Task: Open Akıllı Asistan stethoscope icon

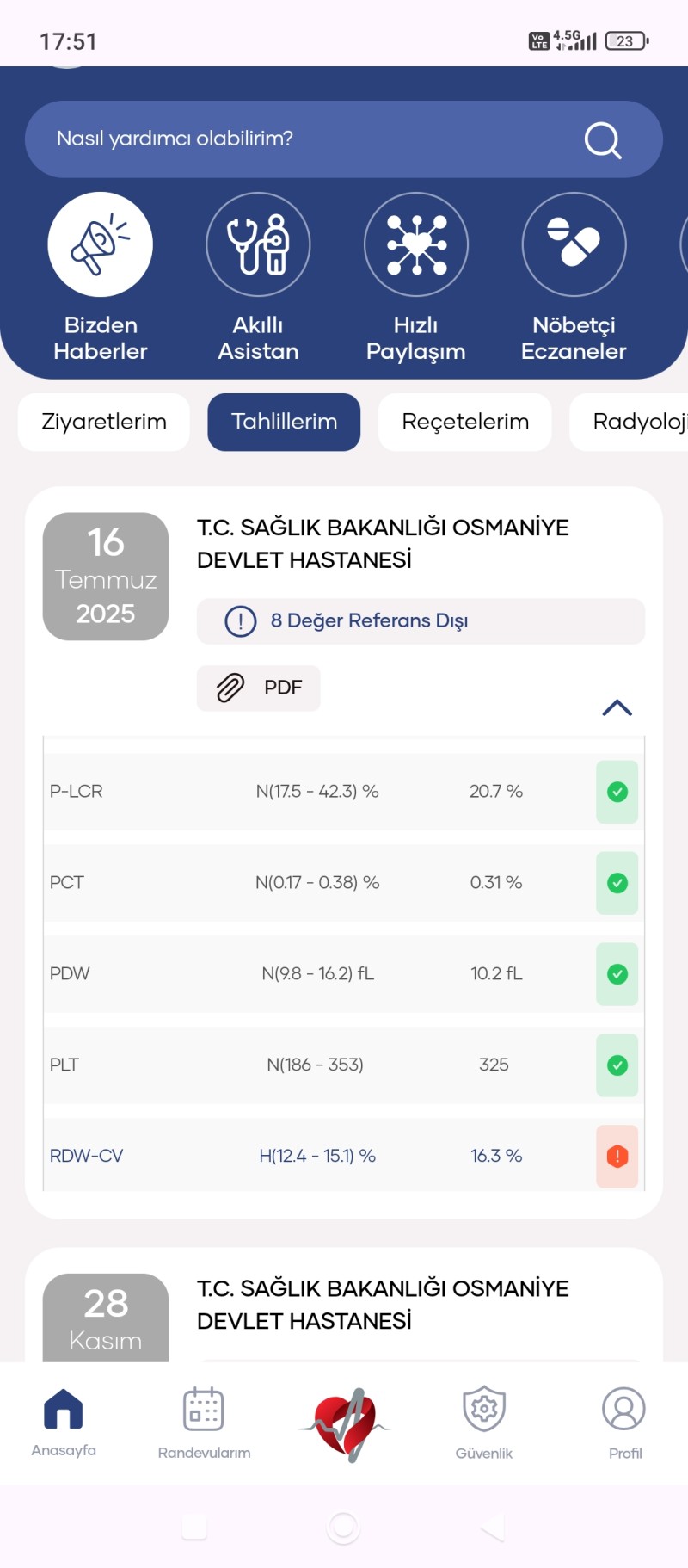Action: (x=258, y=244)
